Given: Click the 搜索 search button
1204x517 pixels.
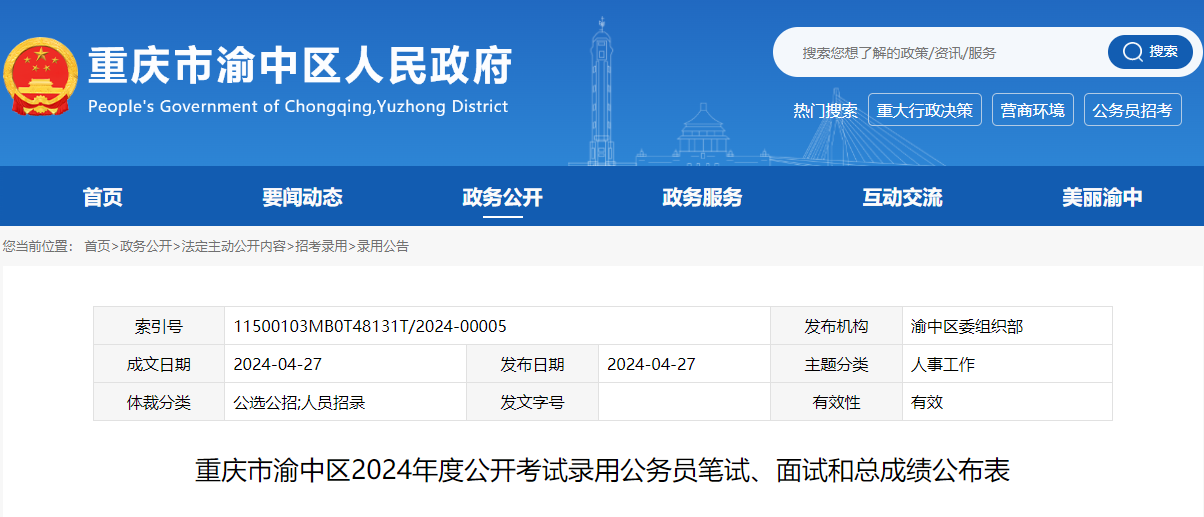Looking at the screenshot, I should pos(1150,52).
